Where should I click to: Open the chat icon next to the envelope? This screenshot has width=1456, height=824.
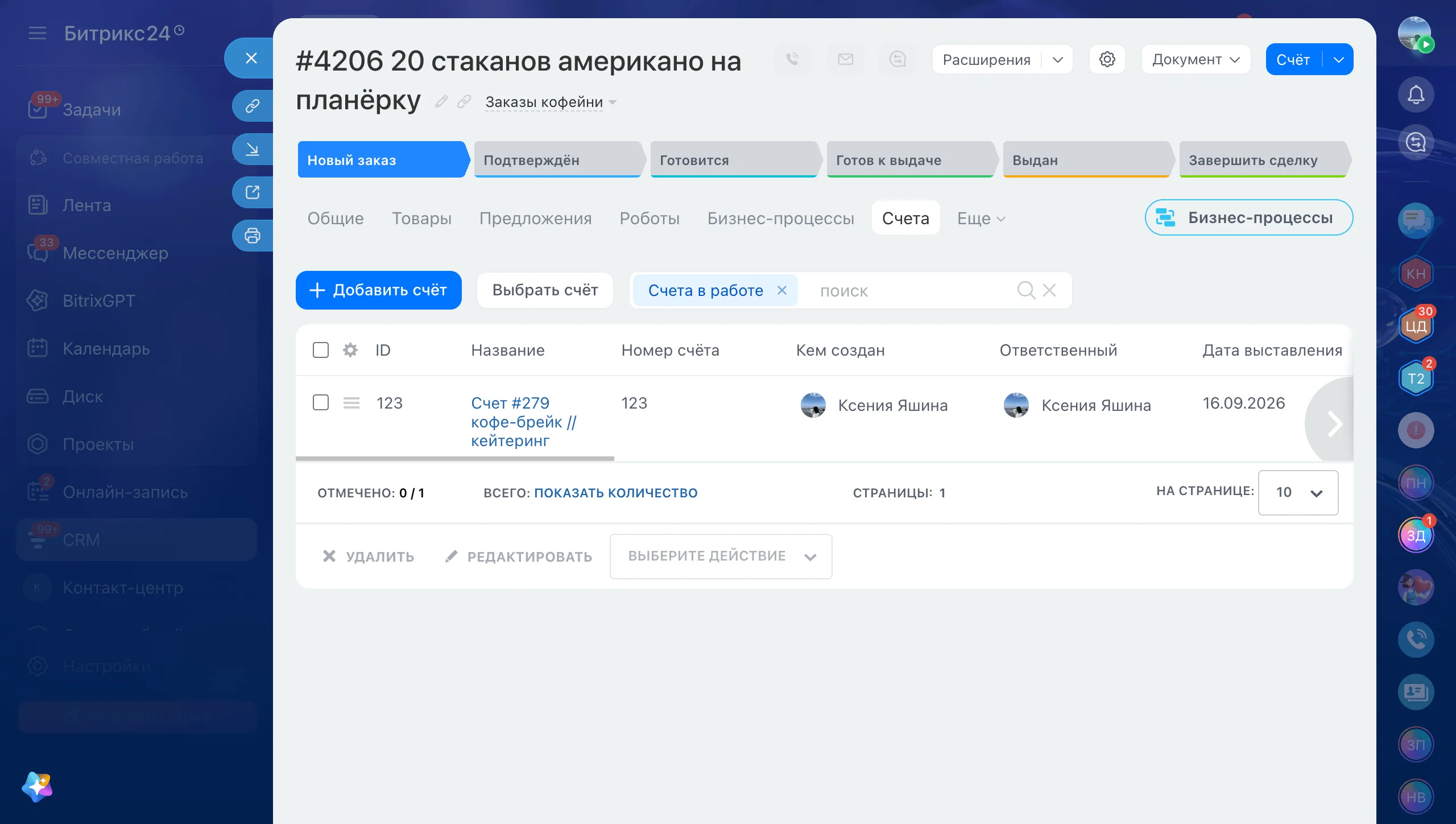click(x=897, y=59)
